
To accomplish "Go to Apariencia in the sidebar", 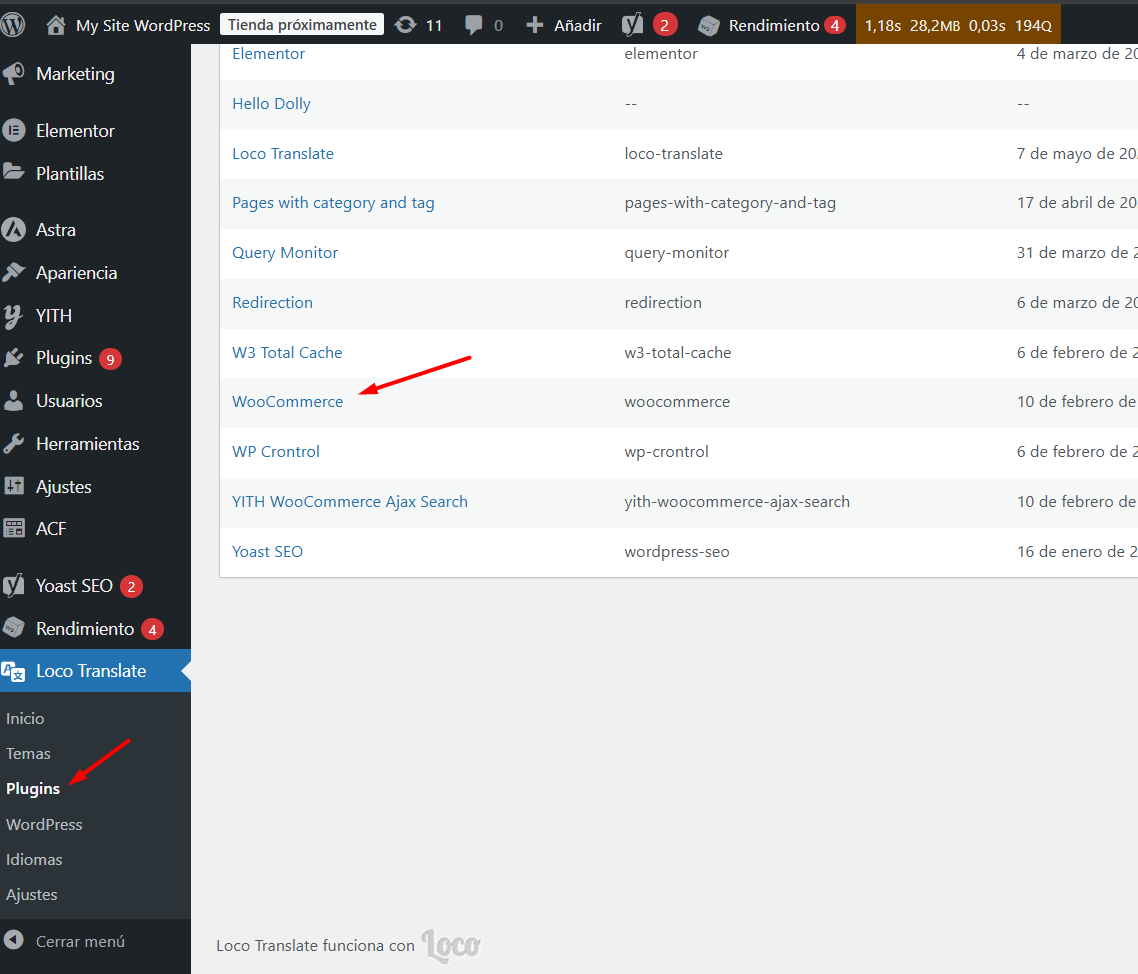I will 77,273.
